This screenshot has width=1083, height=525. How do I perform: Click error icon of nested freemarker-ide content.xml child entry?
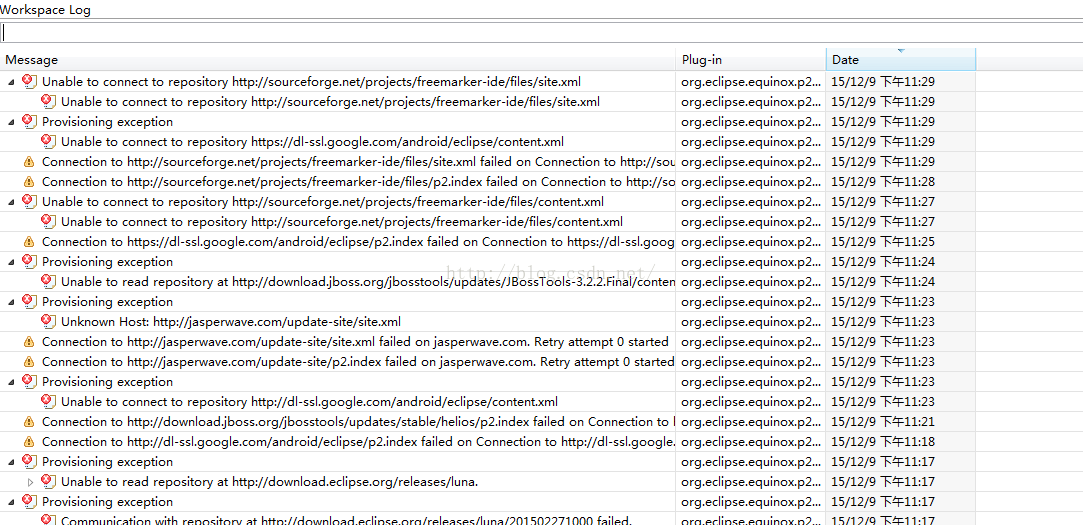click(48, 221)
